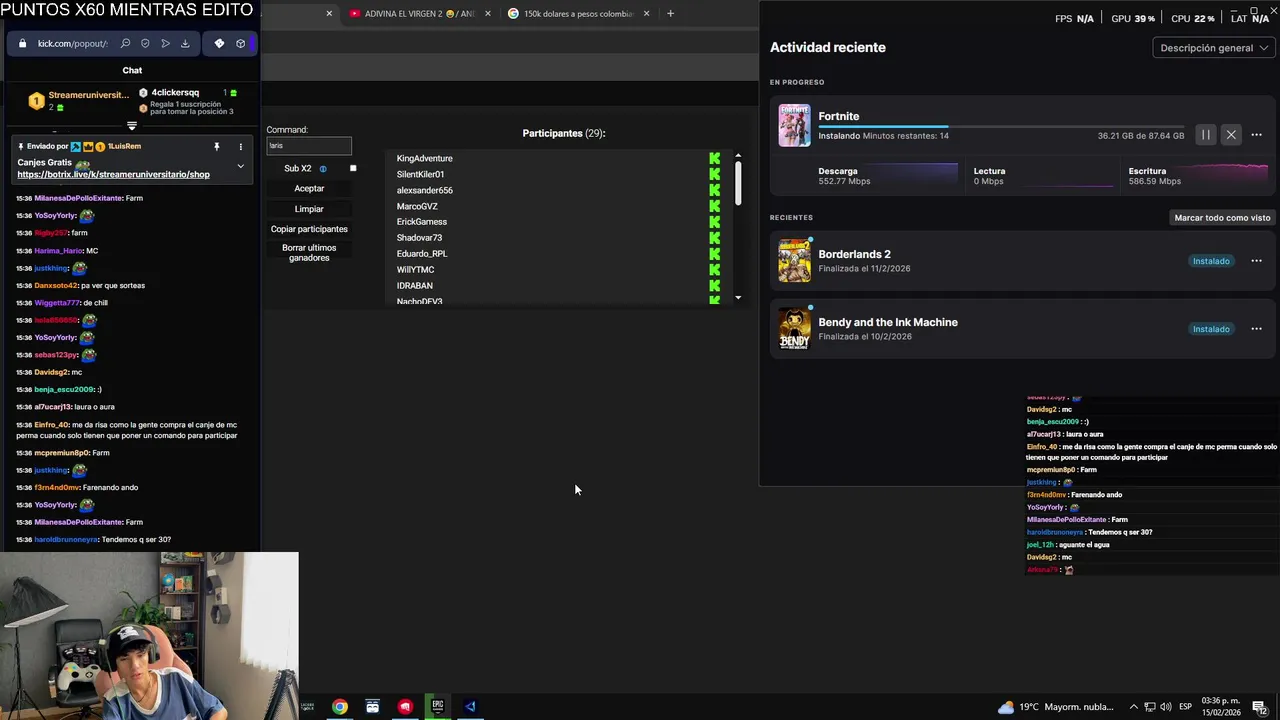
Task: Show hidden system tray icons
Action: pos(1134,707)
